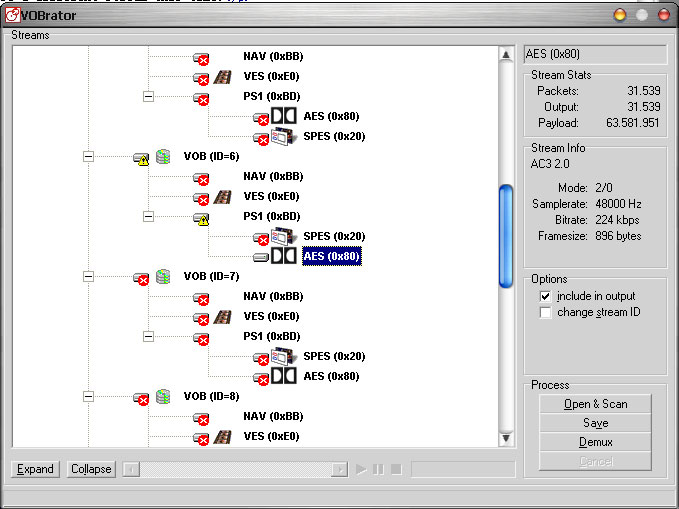This screenshot has height=509, width=679.
Task: Click the film strip icon of top VES (0xE0)
Action: coord(222,77)
